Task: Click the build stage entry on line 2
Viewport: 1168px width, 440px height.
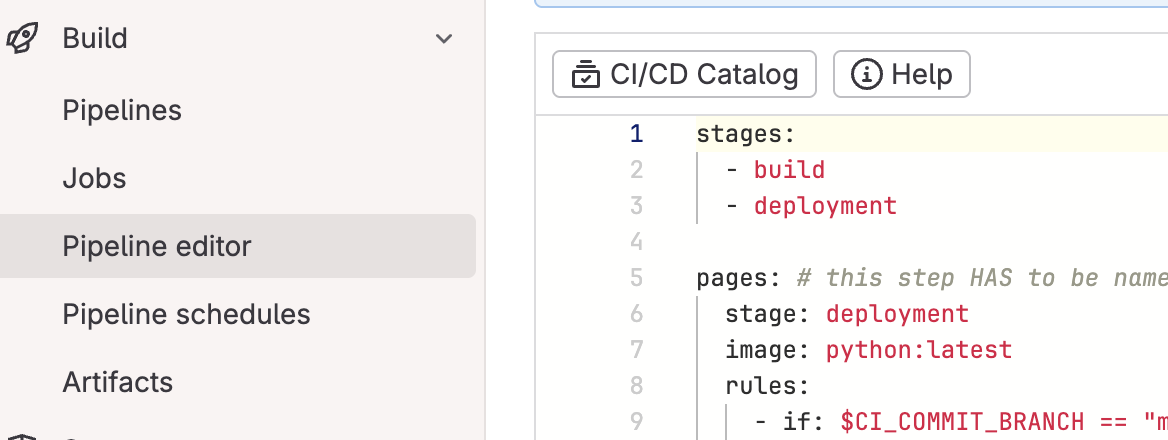Action: pos(789,170)
